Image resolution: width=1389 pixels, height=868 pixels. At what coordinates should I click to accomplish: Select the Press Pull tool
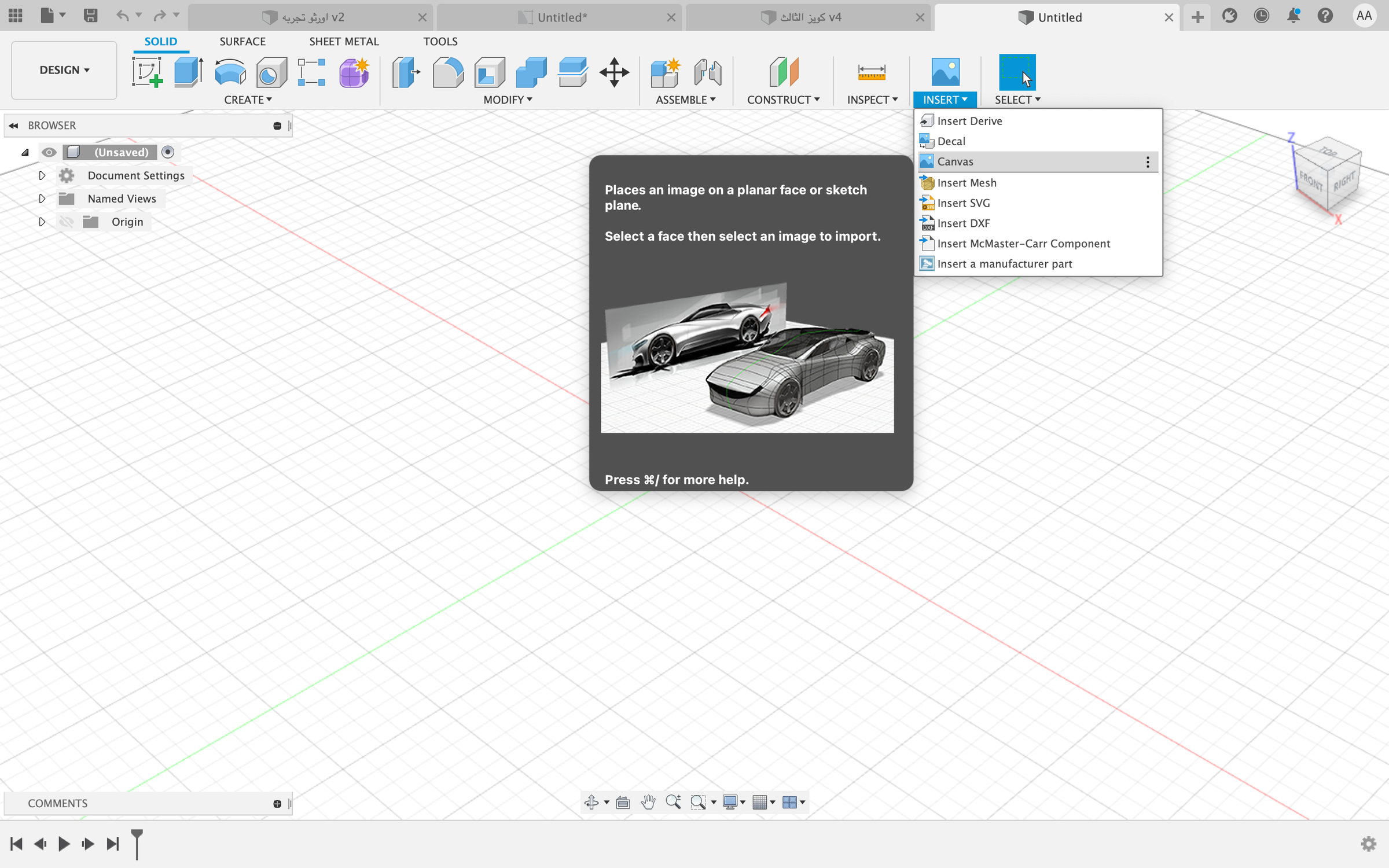(x=406, y=72)
